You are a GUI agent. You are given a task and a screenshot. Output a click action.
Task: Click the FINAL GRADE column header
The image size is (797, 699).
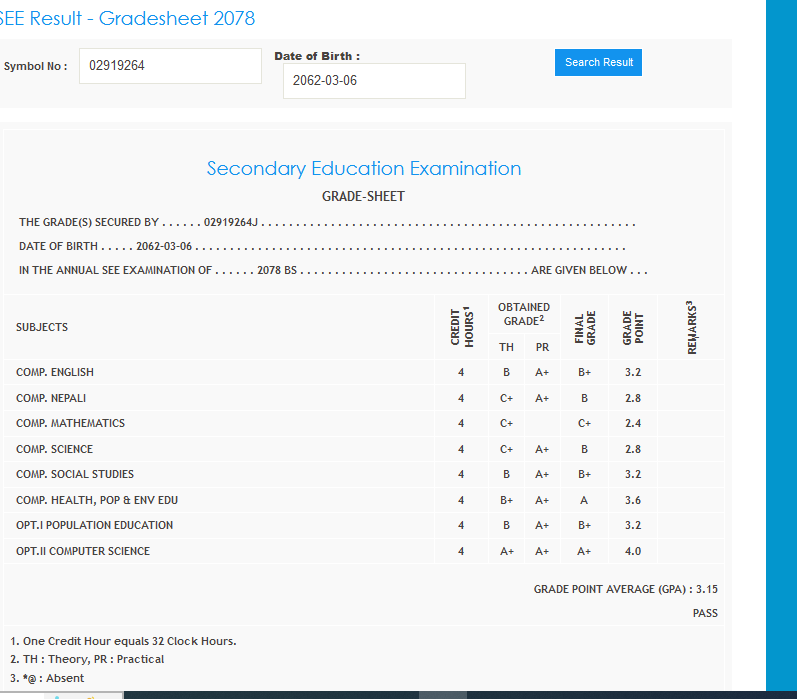tap(585, 328)
